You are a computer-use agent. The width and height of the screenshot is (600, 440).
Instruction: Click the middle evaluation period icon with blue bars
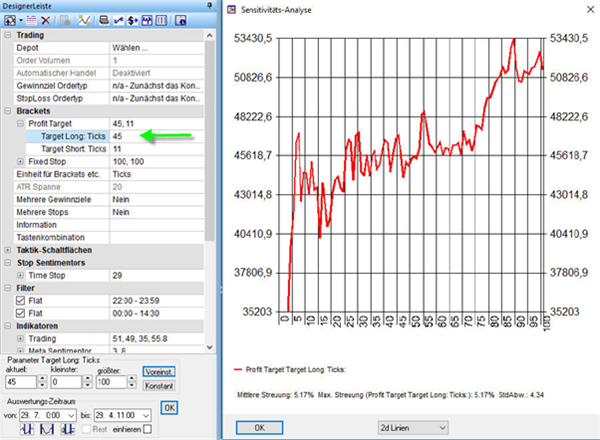tap(47, 429)
